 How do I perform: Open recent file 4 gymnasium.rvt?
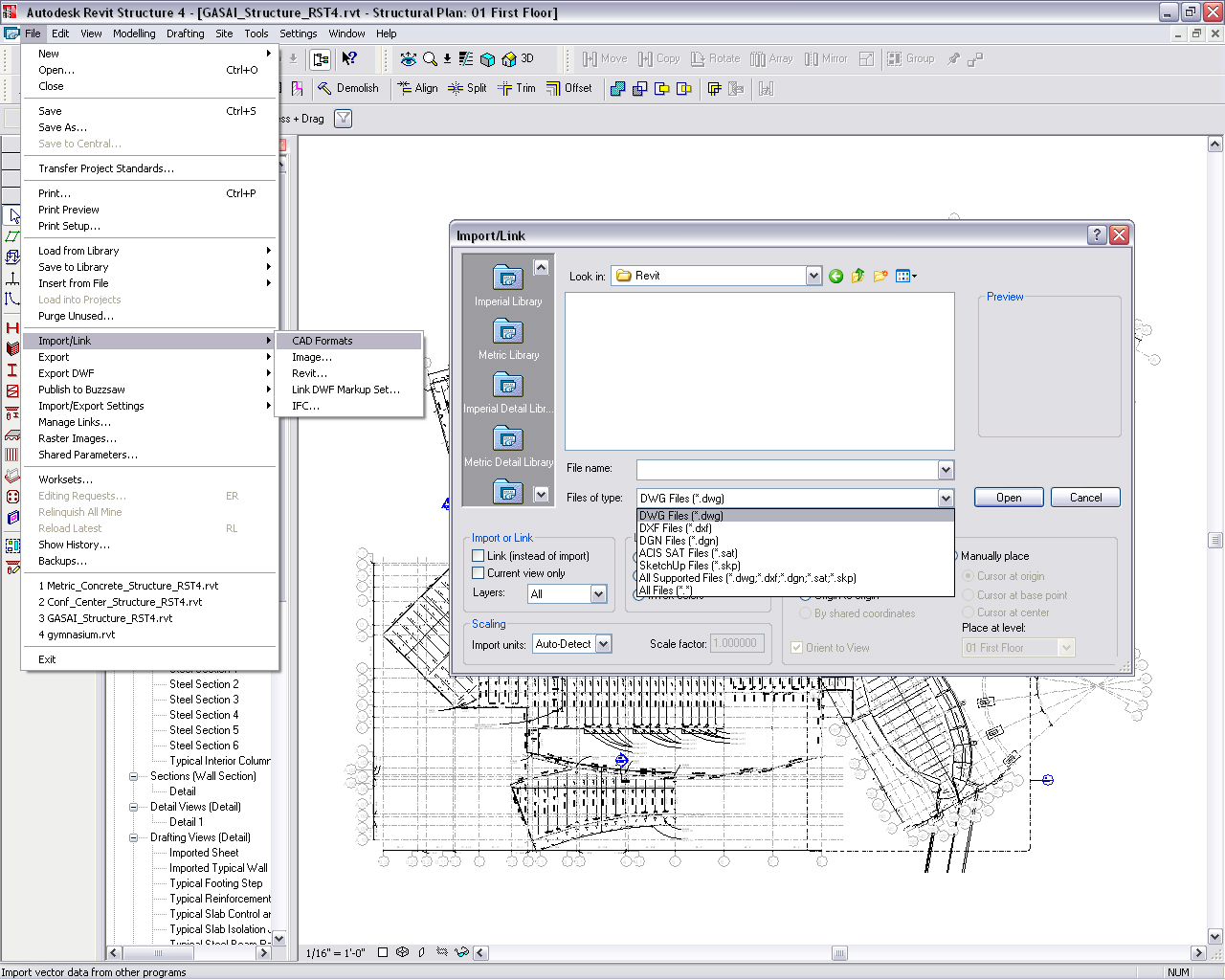click(x=150, y=635)
